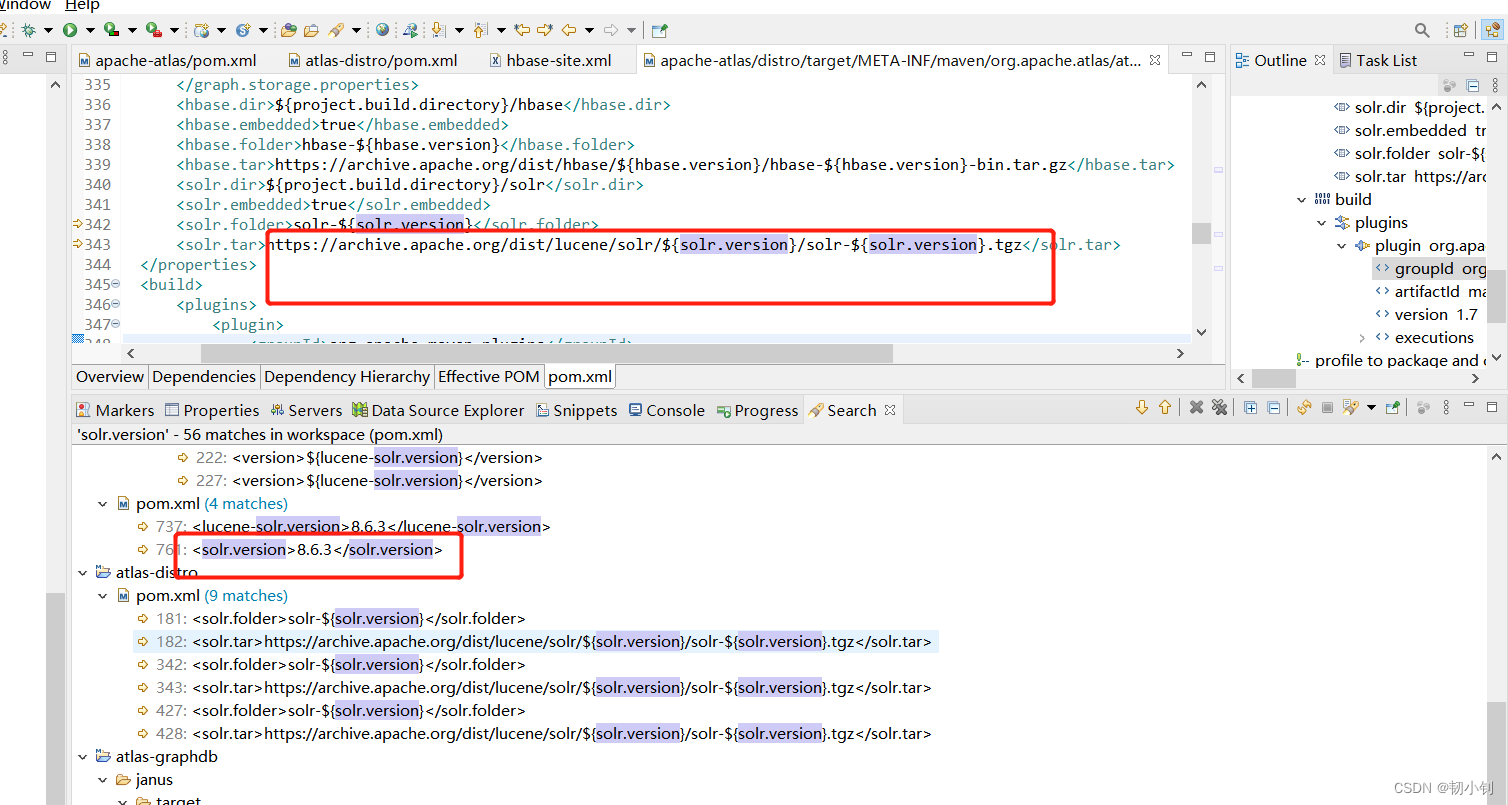Open the Open Perspective icon at top right
The width and height of the screenshot is (1508, 805).
click(1460, 30)
